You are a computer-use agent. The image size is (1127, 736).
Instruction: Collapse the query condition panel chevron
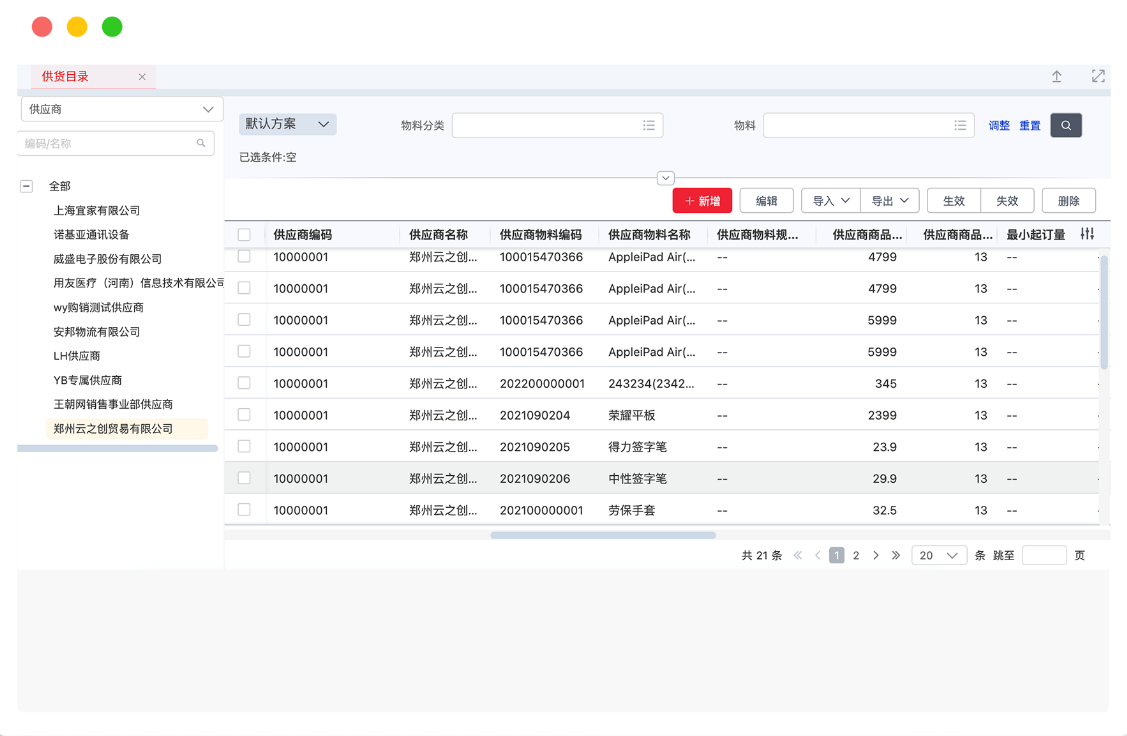point(666,178)
